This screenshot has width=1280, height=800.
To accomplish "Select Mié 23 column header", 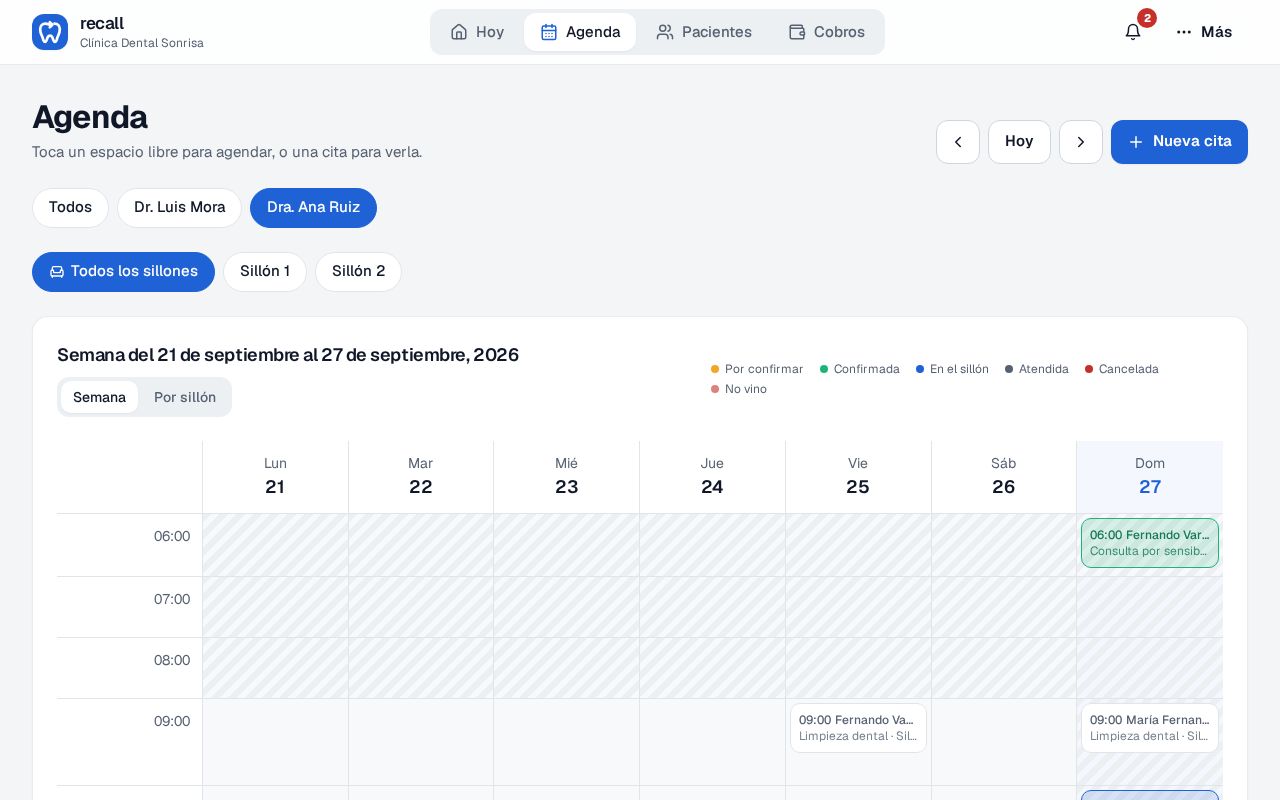I will (x=567, y=477).
